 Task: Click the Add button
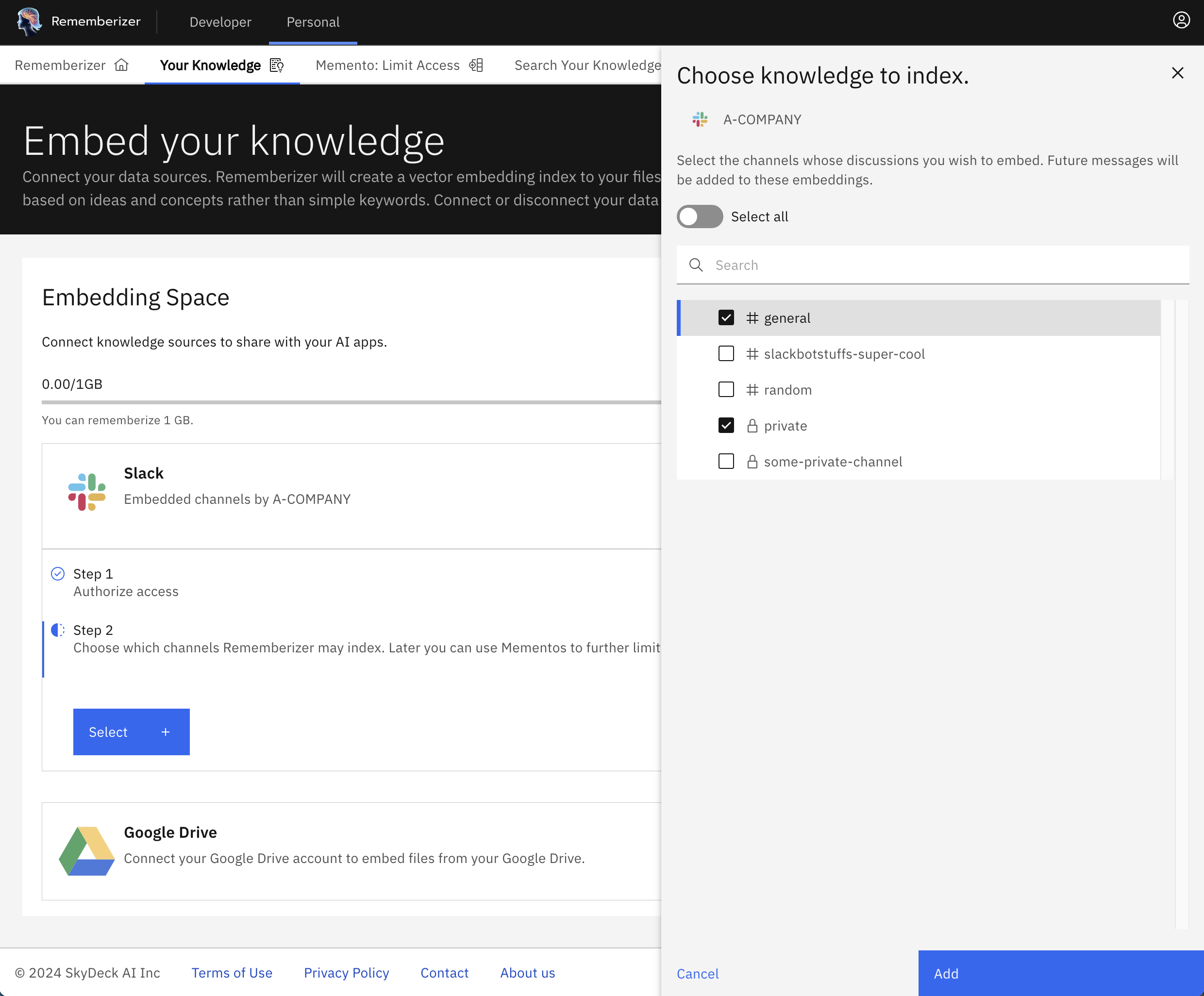(x=1060, y=973)
